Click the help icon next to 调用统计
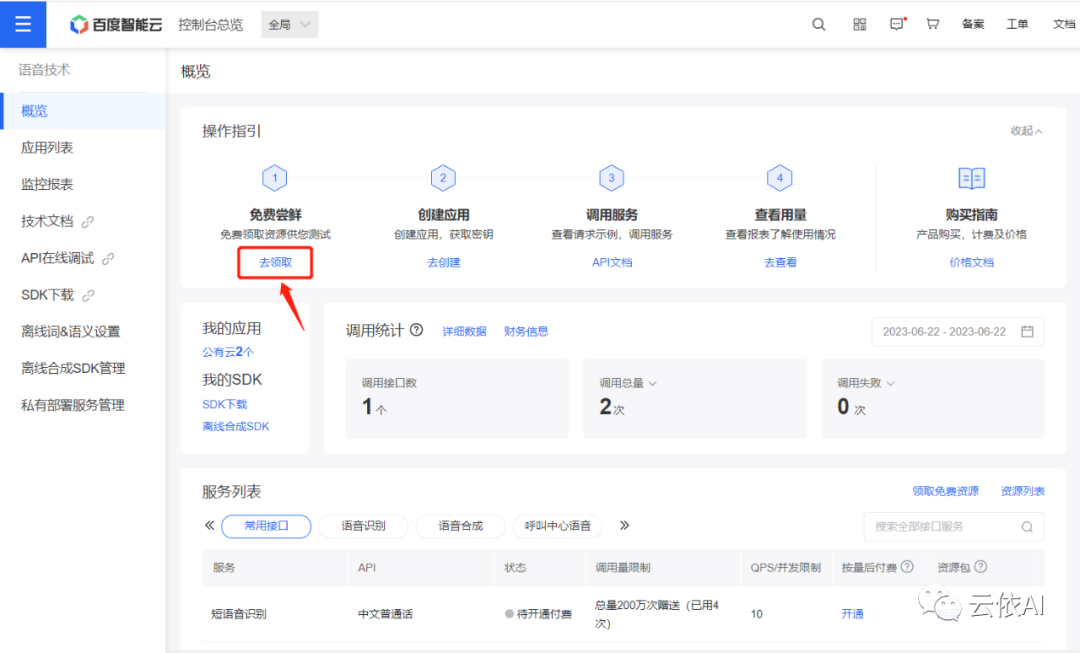 point(417,330)
